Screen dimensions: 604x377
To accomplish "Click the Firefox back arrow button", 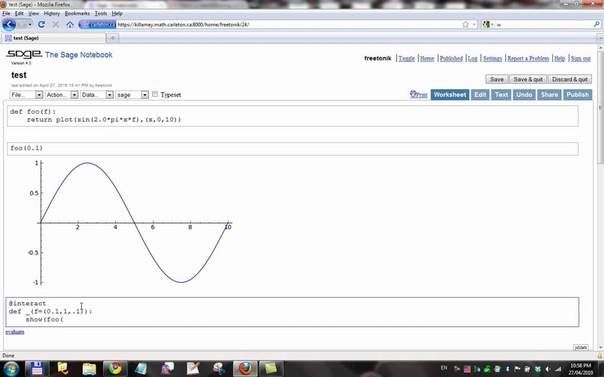I will point(9,24).
